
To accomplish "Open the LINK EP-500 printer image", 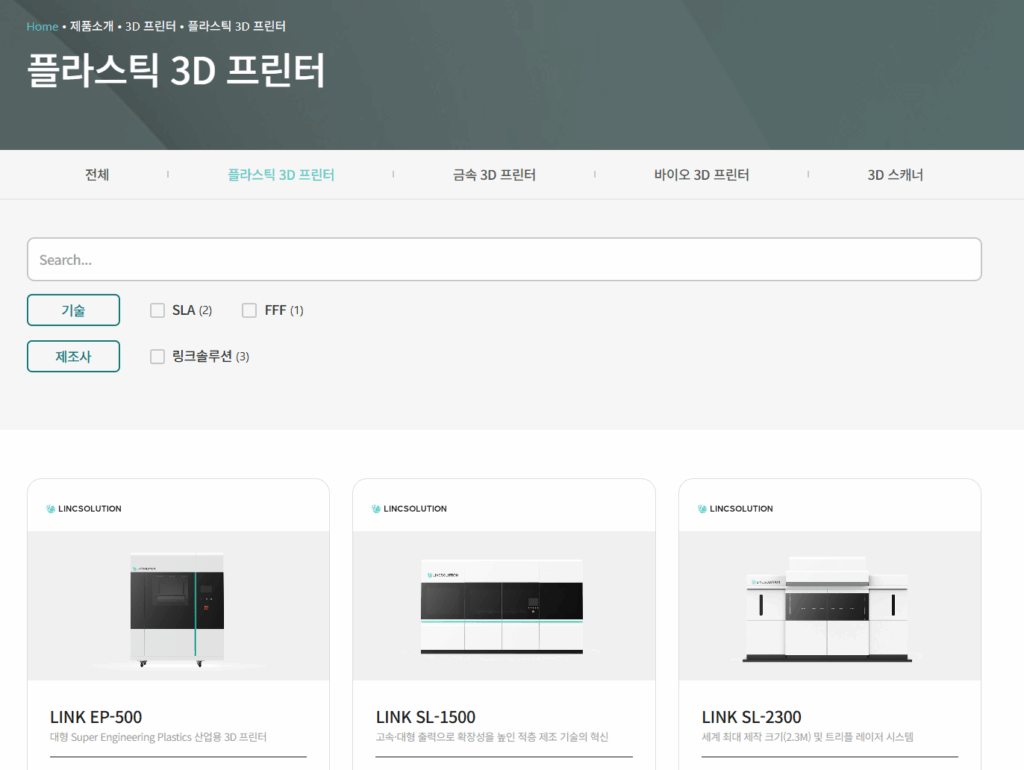I will pyautogui.click(x=178, y=606).
